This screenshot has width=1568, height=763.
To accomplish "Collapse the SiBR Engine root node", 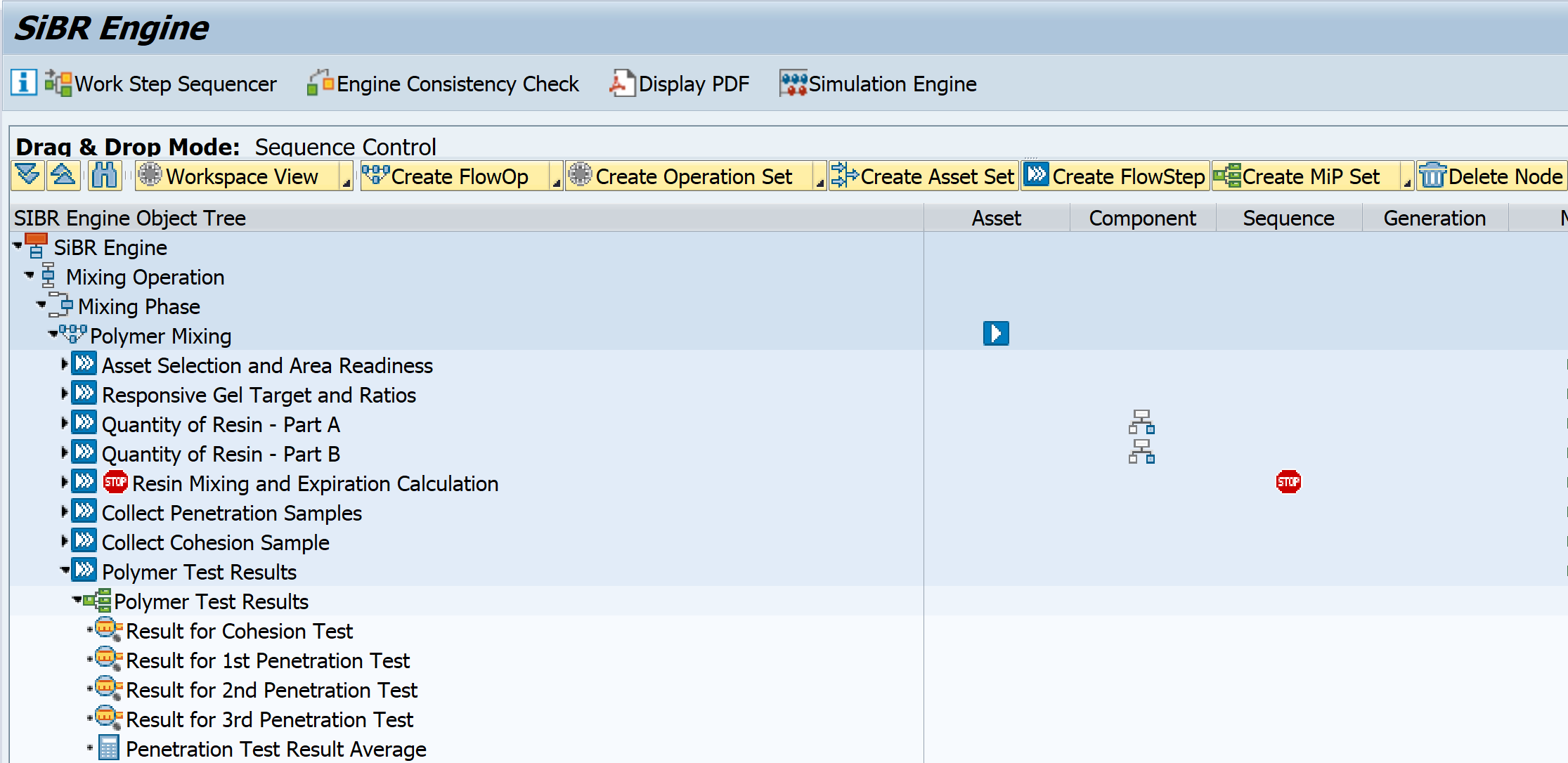I will (x=18, y=246).
